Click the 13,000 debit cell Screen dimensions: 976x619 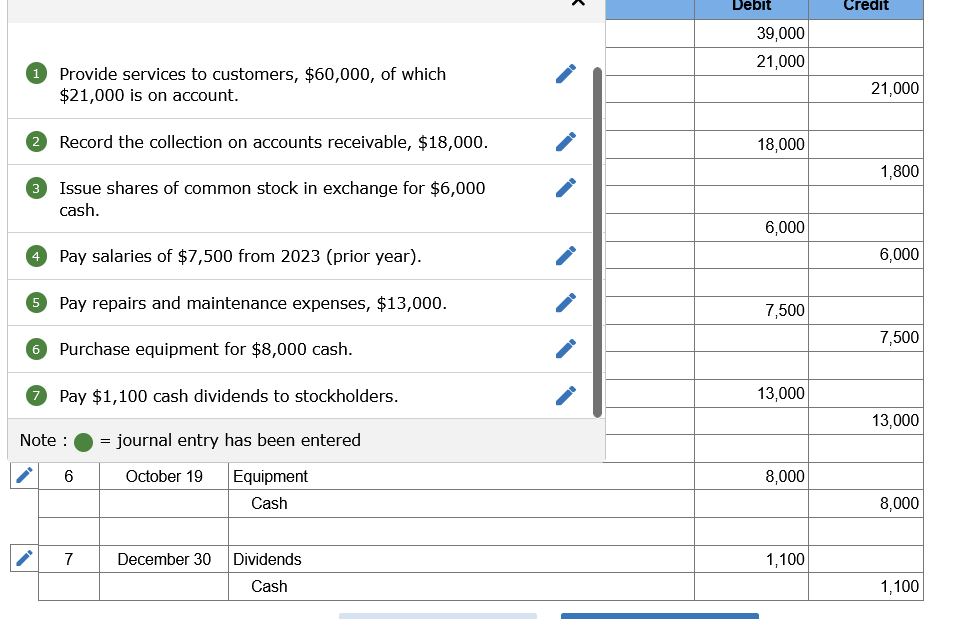pos(751,394)
